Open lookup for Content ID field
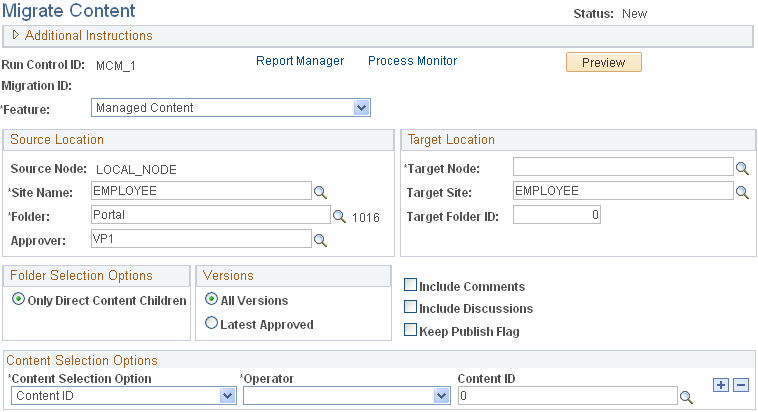The height and width of the screenshot is (412, 758). coord(686,397)
